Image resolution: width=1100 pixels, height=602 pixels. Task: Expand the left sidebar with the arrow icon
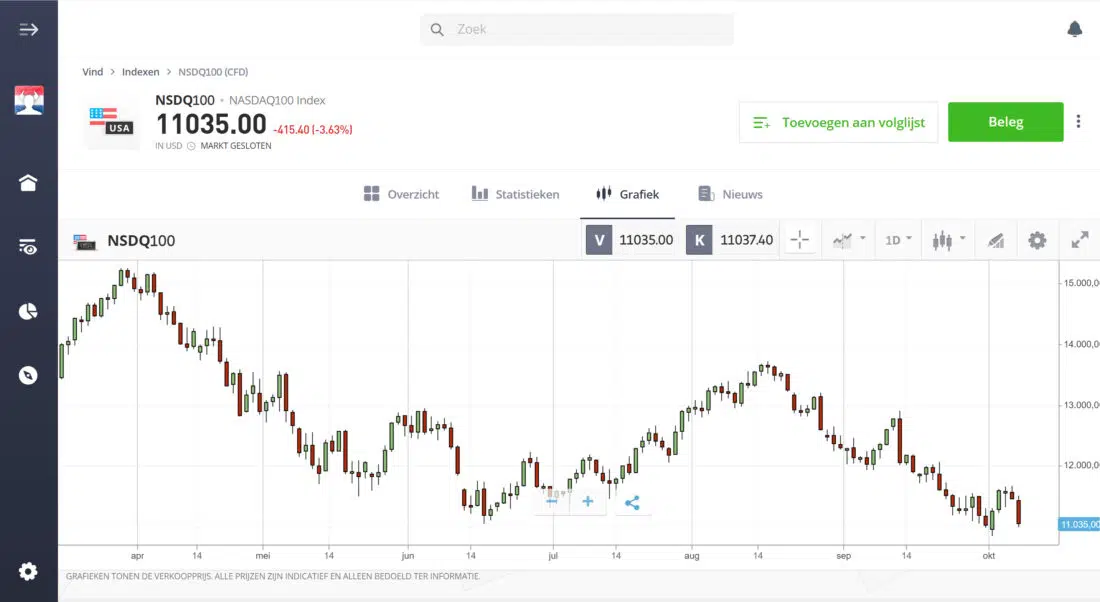[28, 28]
